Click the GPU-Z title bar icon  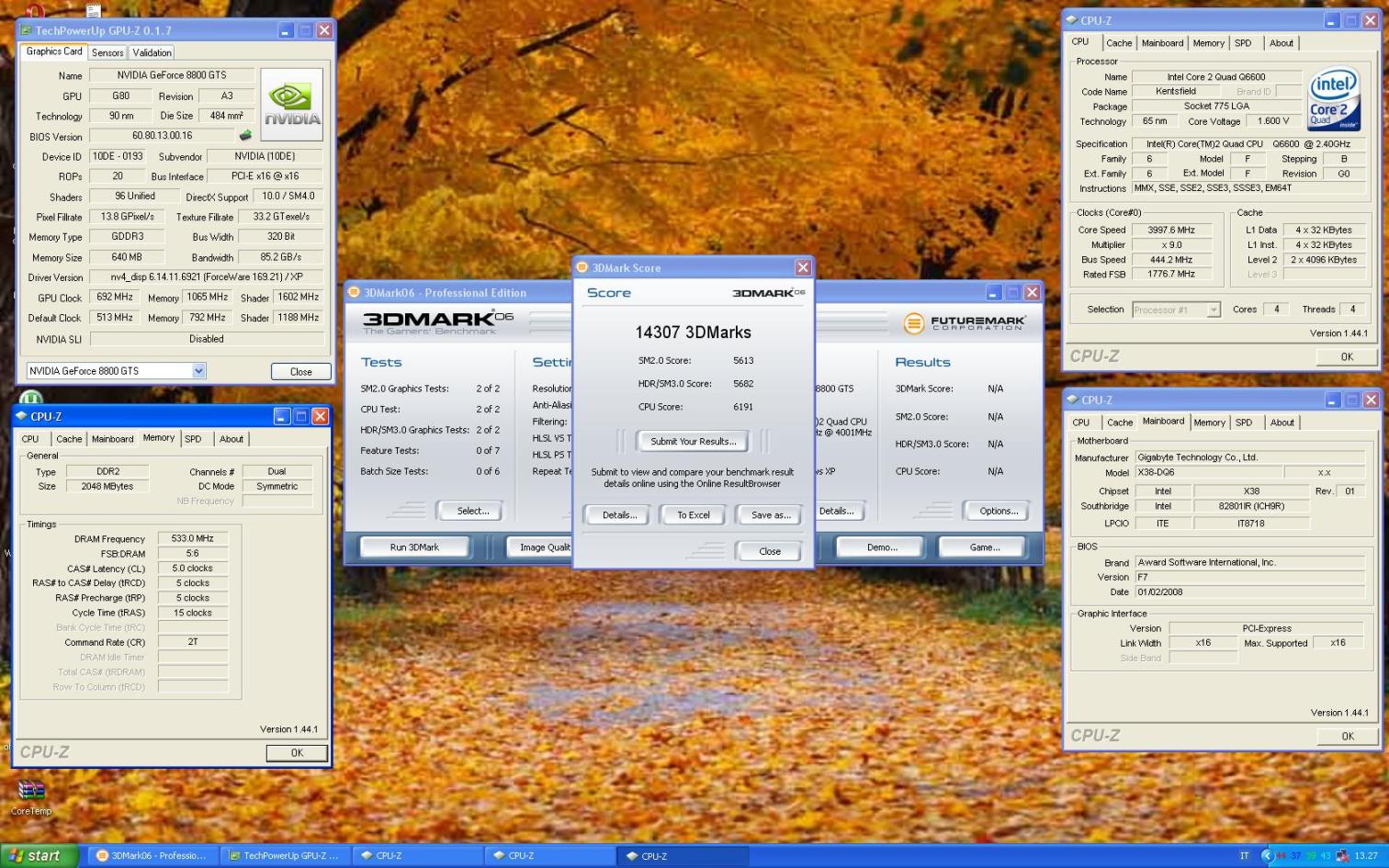[26, 30]
